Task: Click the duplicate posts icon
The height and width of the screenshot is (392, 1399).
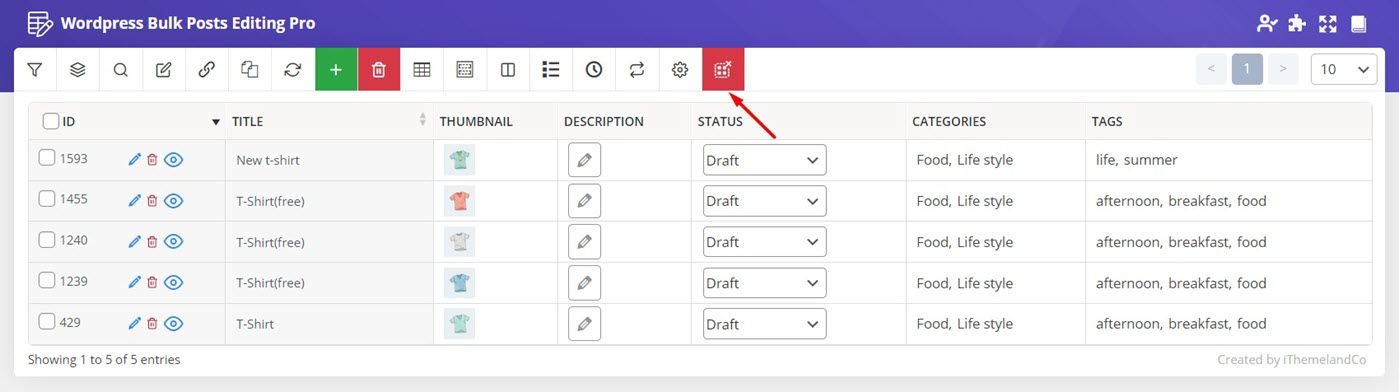Action: (x=250, y=70)
